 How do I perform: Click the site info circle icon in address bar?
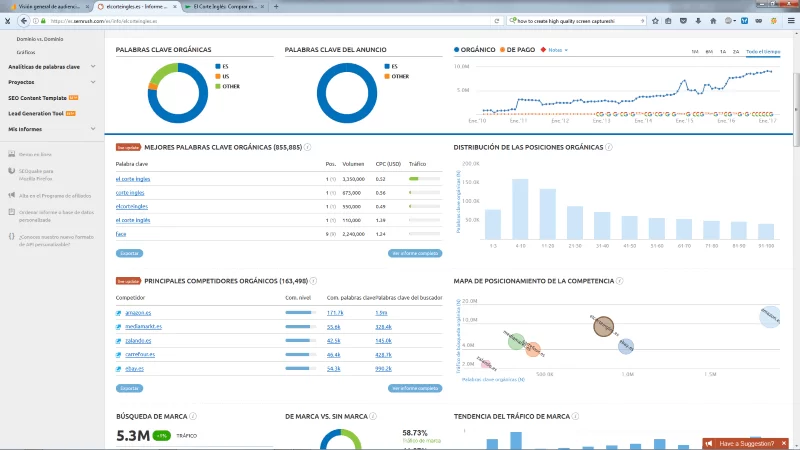click(x=36, y=21)
